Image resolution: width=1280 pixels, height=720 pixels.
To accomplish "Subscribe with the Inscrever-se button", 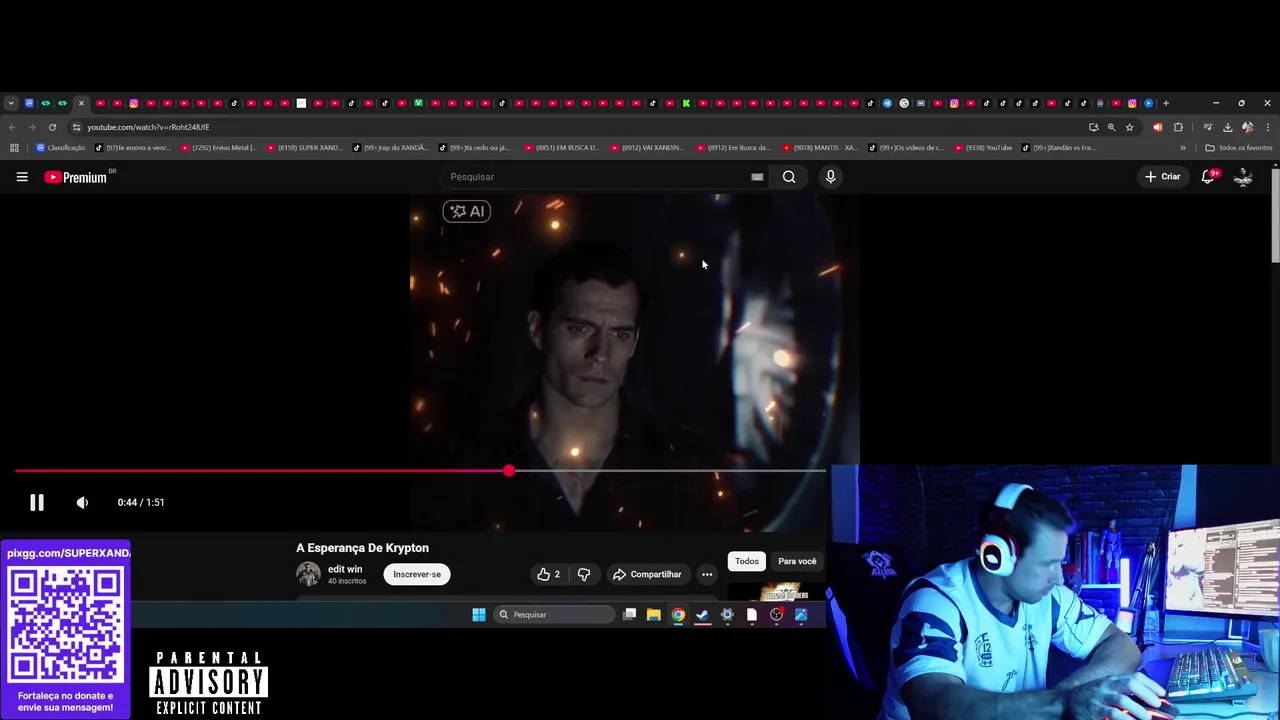I will [417, 574].
